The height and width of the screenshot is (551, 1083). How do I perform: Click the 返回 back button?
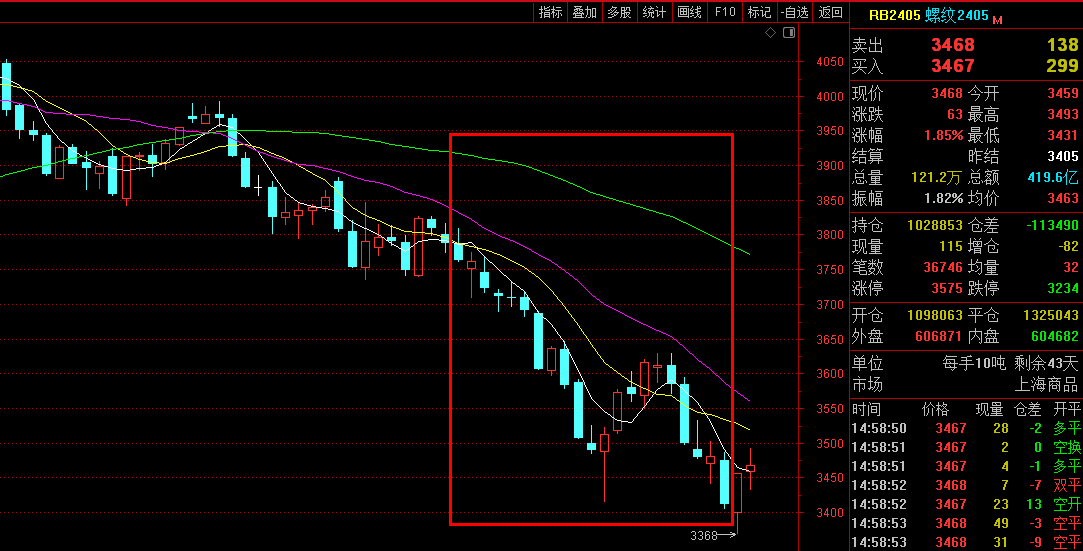(x=830, y=12)
